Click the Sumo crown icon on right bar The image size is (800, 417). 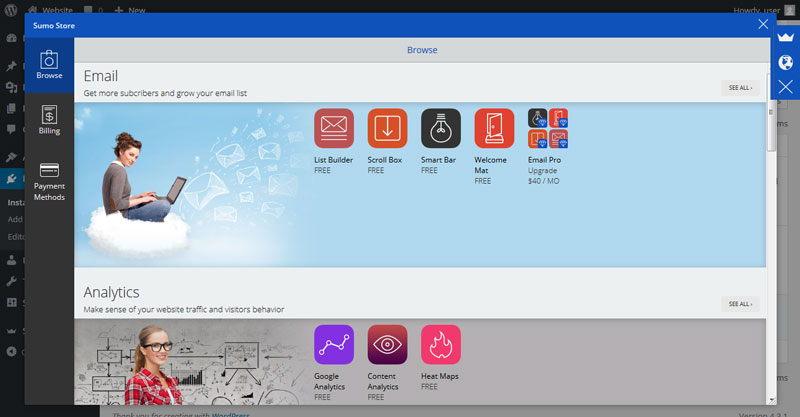(x=786, y=37)
